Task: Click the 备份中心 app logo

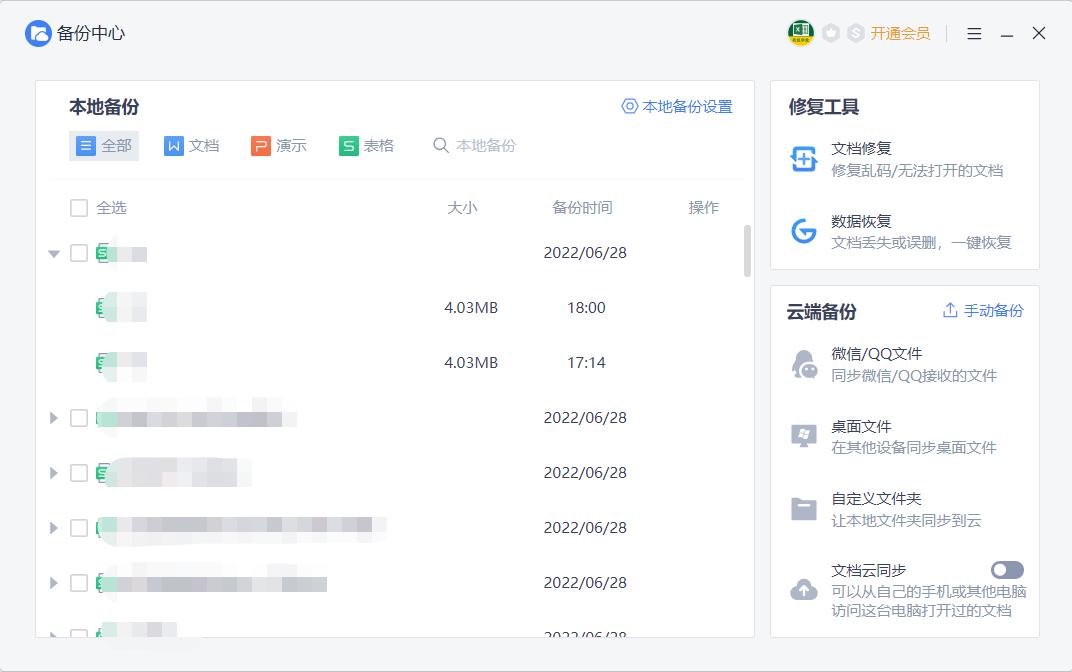Action: pos(36,32)
